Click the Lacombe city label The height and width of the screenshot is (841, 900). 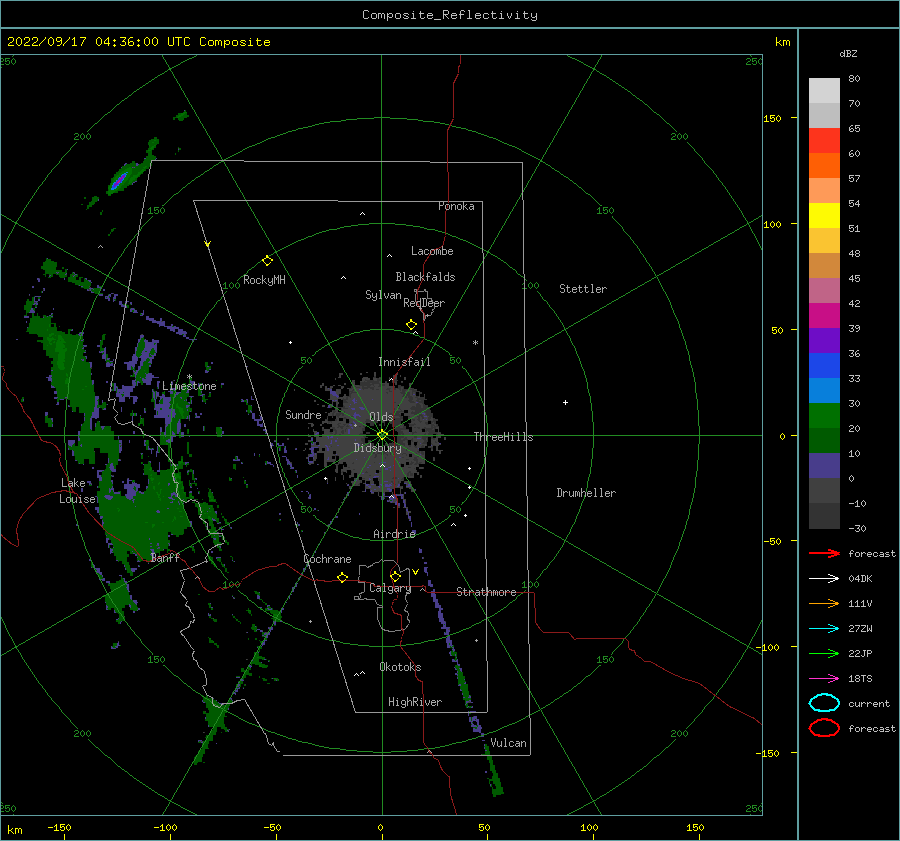pyautogui.click(x=432, y=251)
